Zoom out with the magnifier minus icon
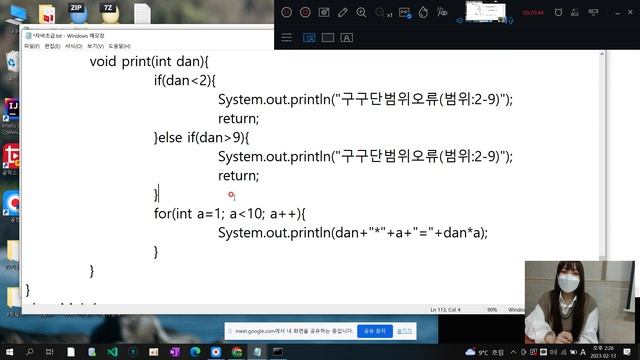This screenshot has height=360, width=640. click(380, 13)
